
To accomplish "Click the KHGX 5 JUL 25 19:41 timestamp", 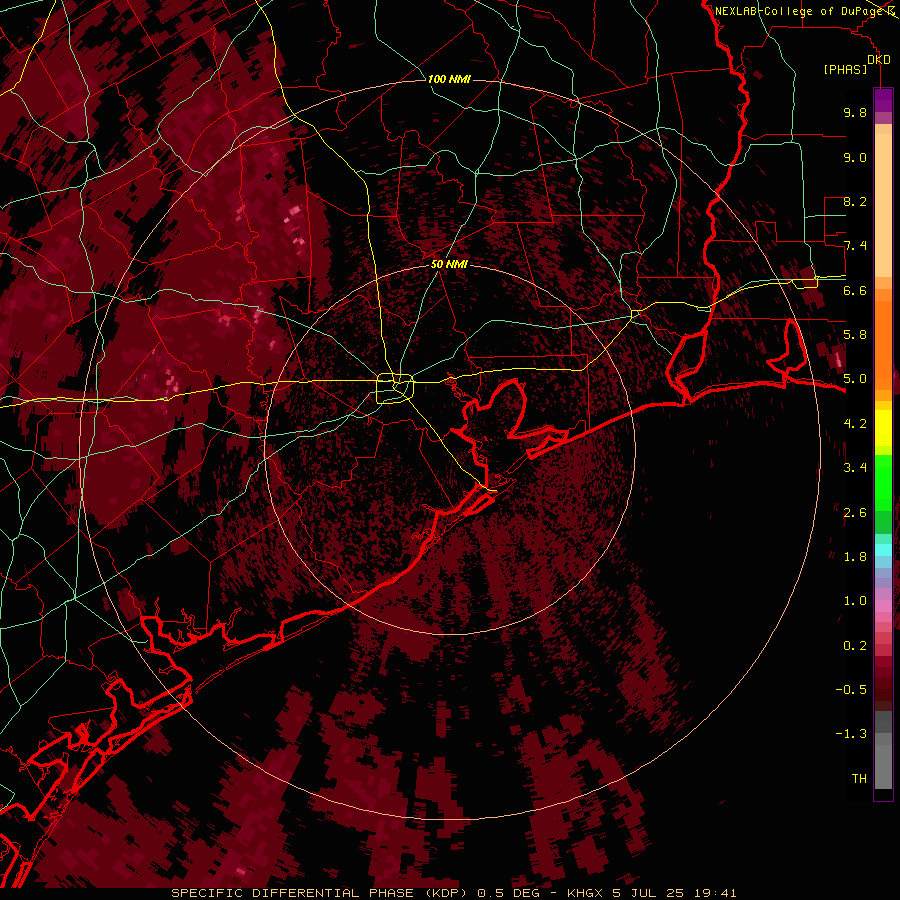I will click(651, 893).
